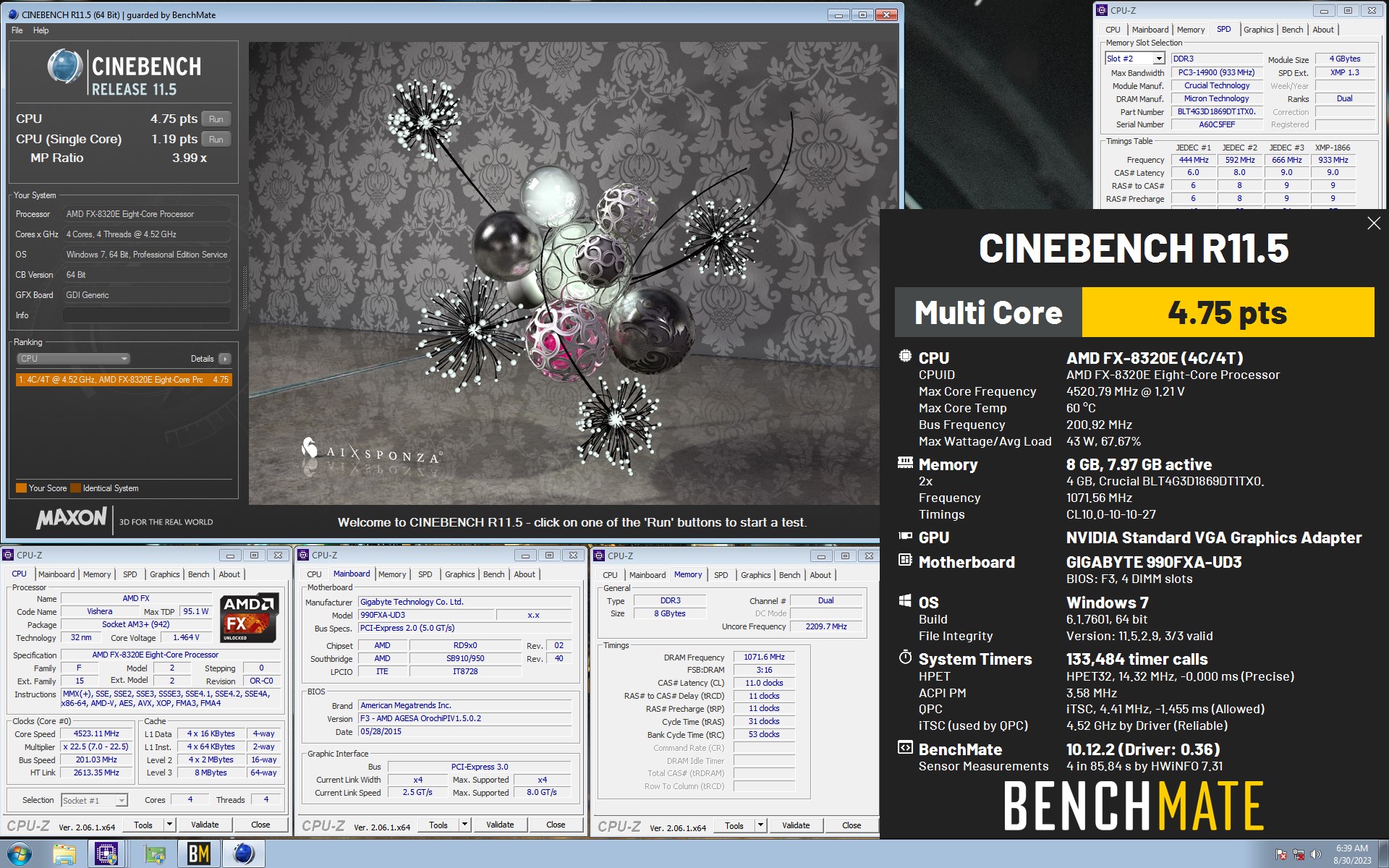
Task: Click Memory tab in SPD CPU-Z window
Action: (1190, 30)
